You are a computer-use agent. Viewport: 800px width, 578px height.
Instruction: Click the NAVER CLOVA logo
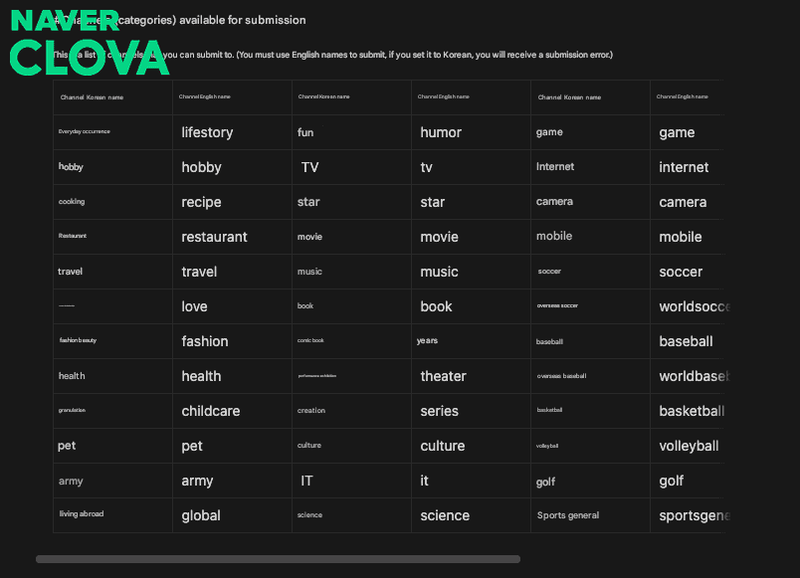tap(89, 43)
